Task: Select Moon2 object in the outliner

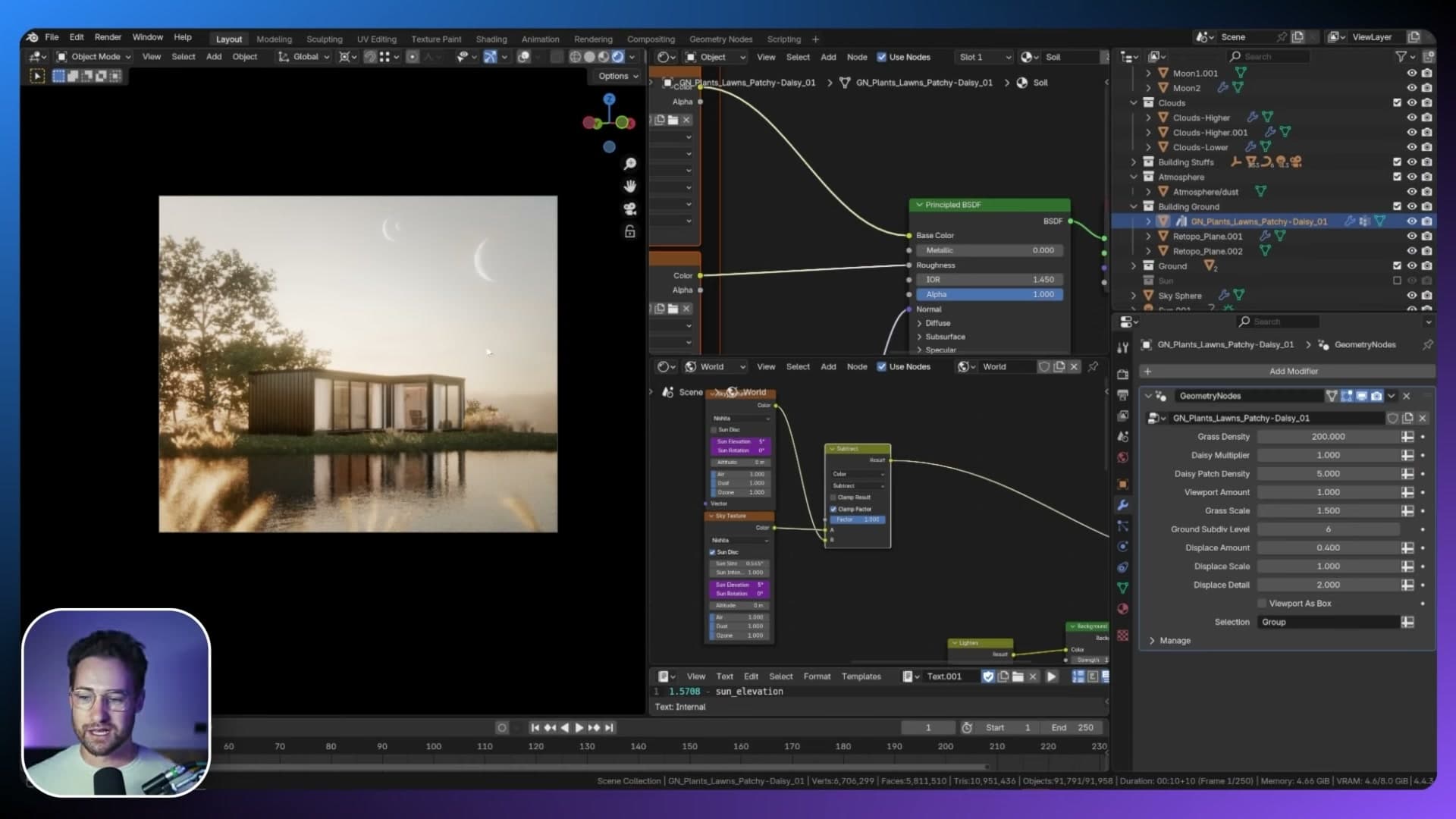Action: pyautogui.click(x=1186, y=88)
